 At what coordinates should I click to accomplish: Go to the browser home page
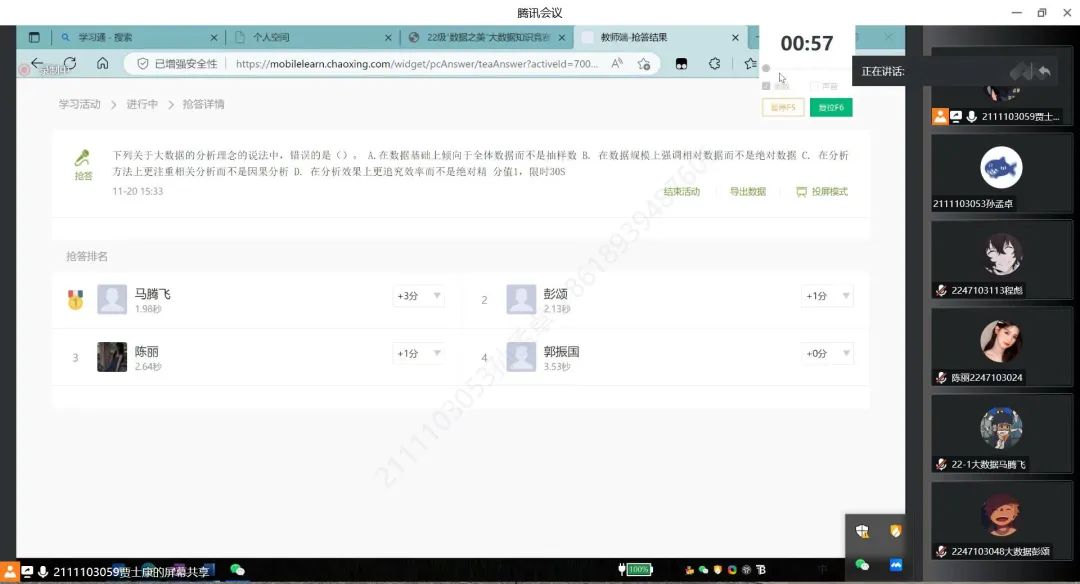click(x=102, y=63)
